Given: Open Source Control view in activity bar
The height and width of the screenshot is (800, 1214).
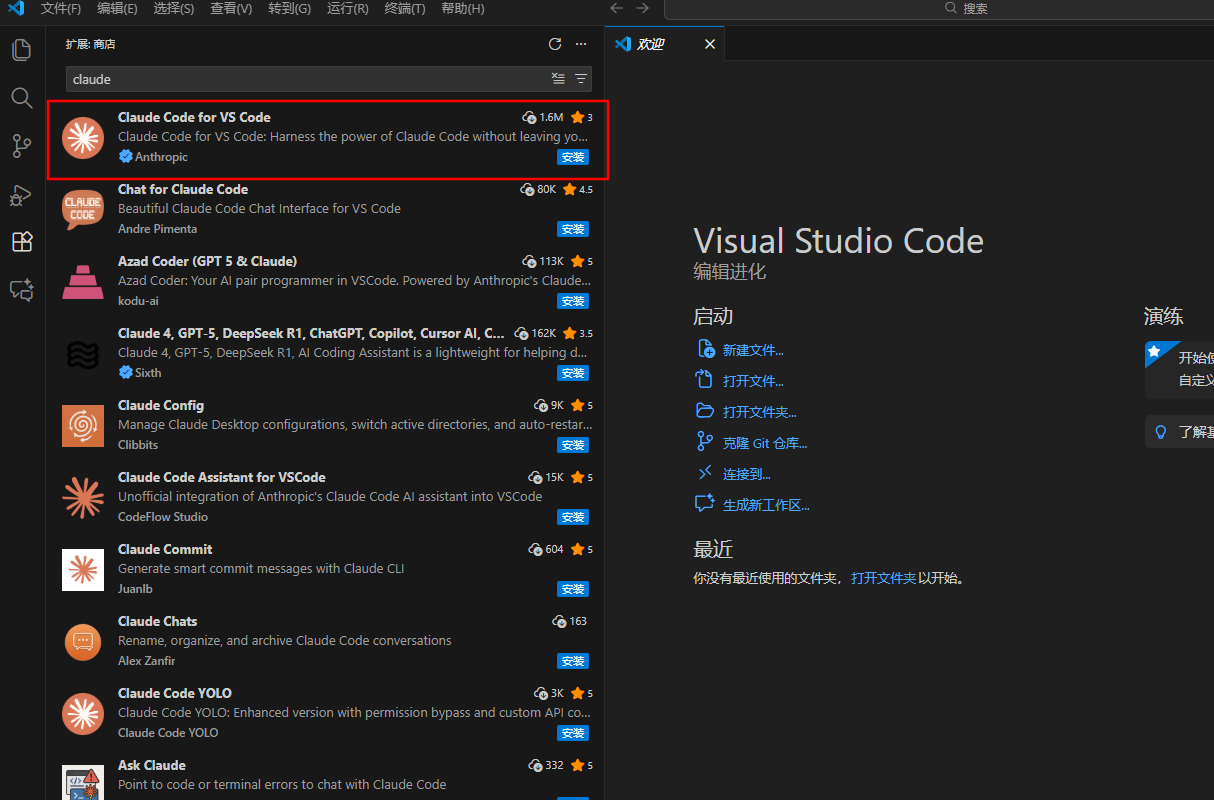Looking at the screenshot, I should tap(22, 146).
